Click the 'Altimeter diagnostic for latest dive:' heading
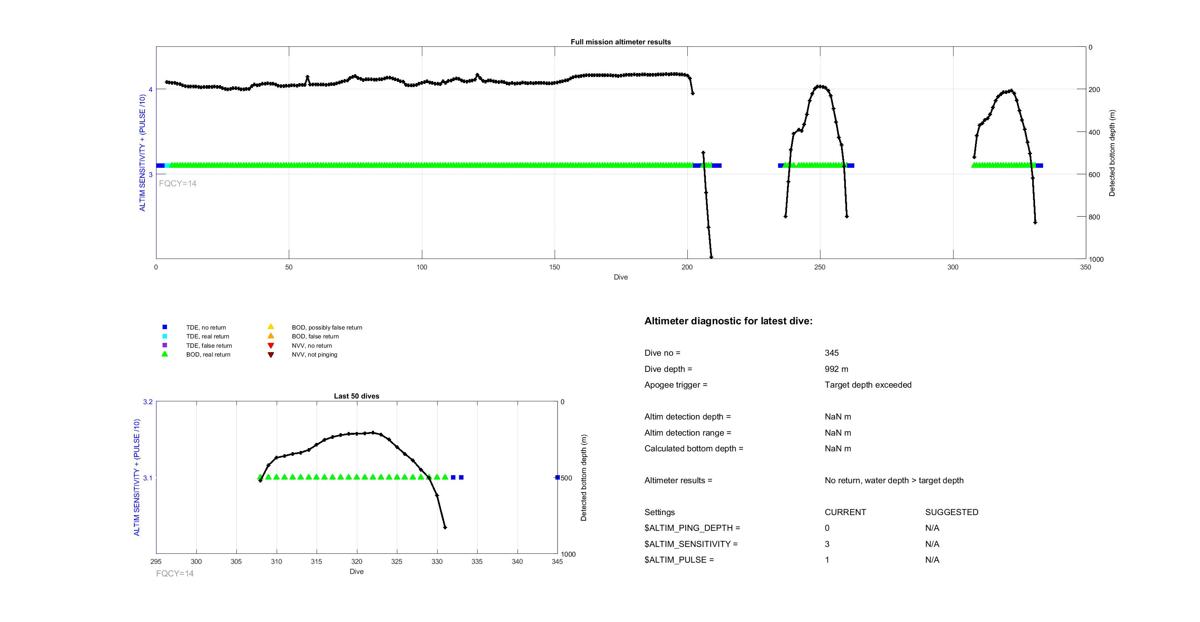 click(728, 321)
